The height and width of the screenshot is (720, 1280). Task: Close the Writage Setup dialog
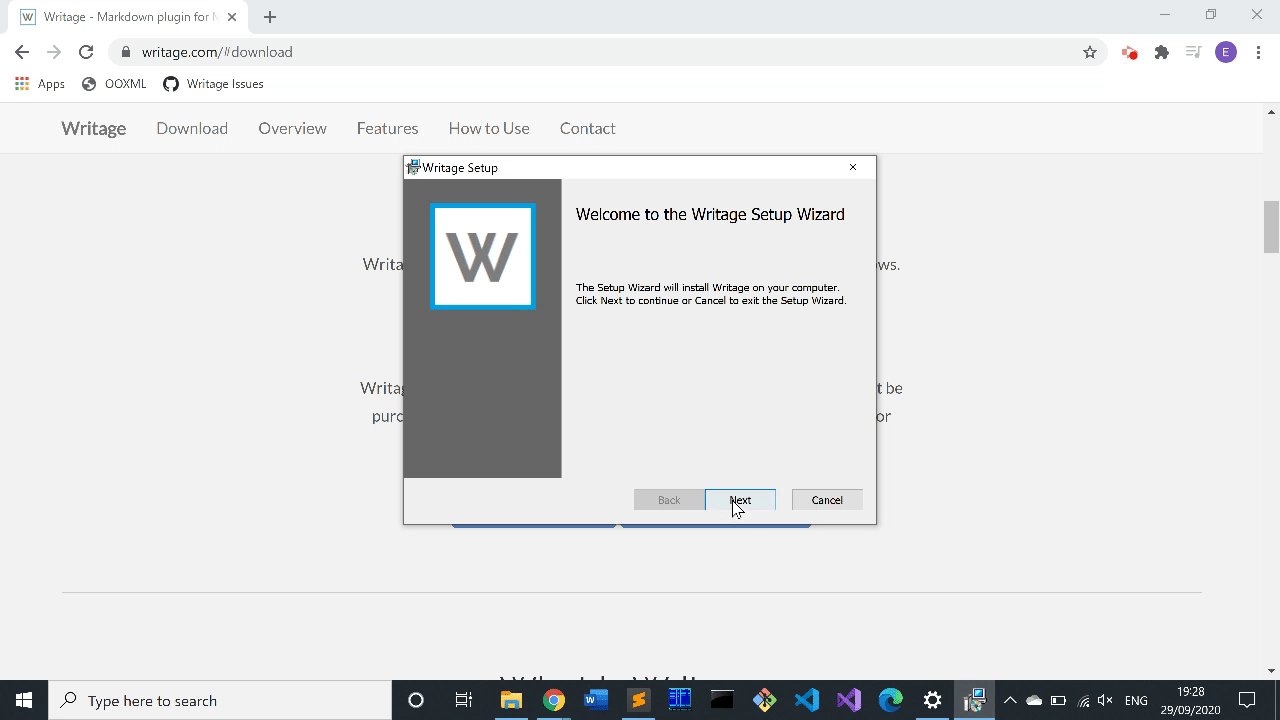pos(853,167)
